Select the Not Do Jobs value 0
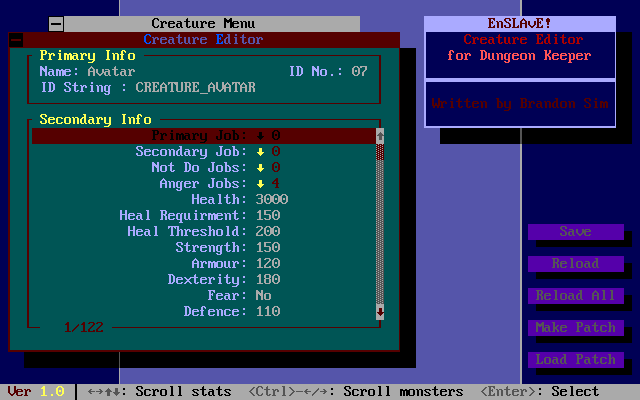 [x=276, y=168]
